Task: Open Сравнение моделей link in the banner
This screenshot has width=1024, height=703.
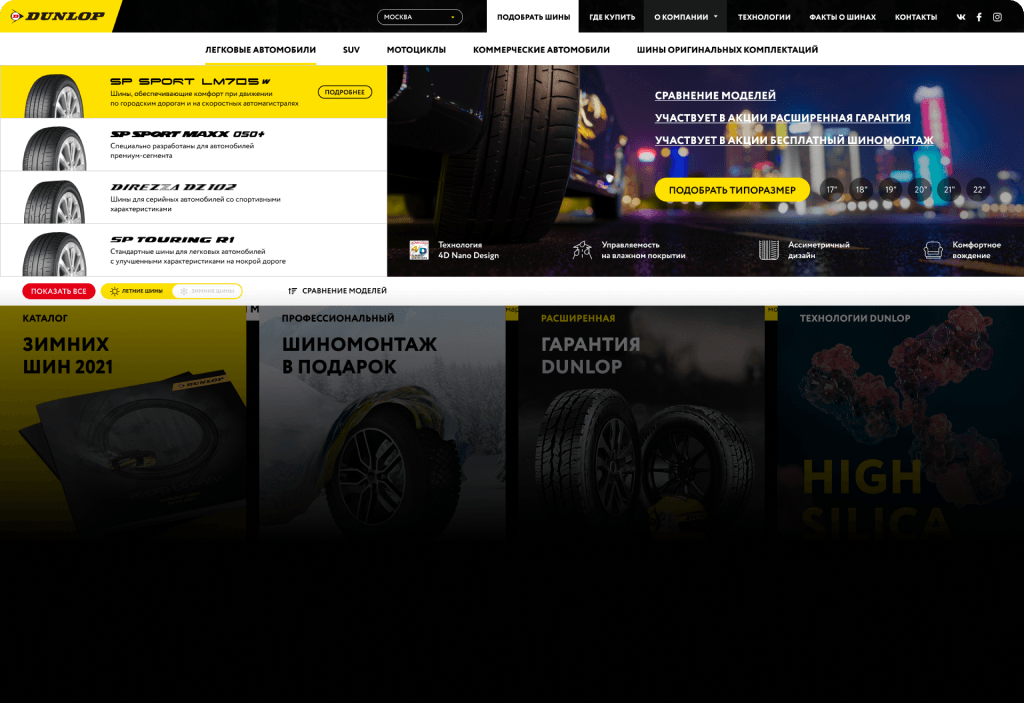Action: coord(715,95)
